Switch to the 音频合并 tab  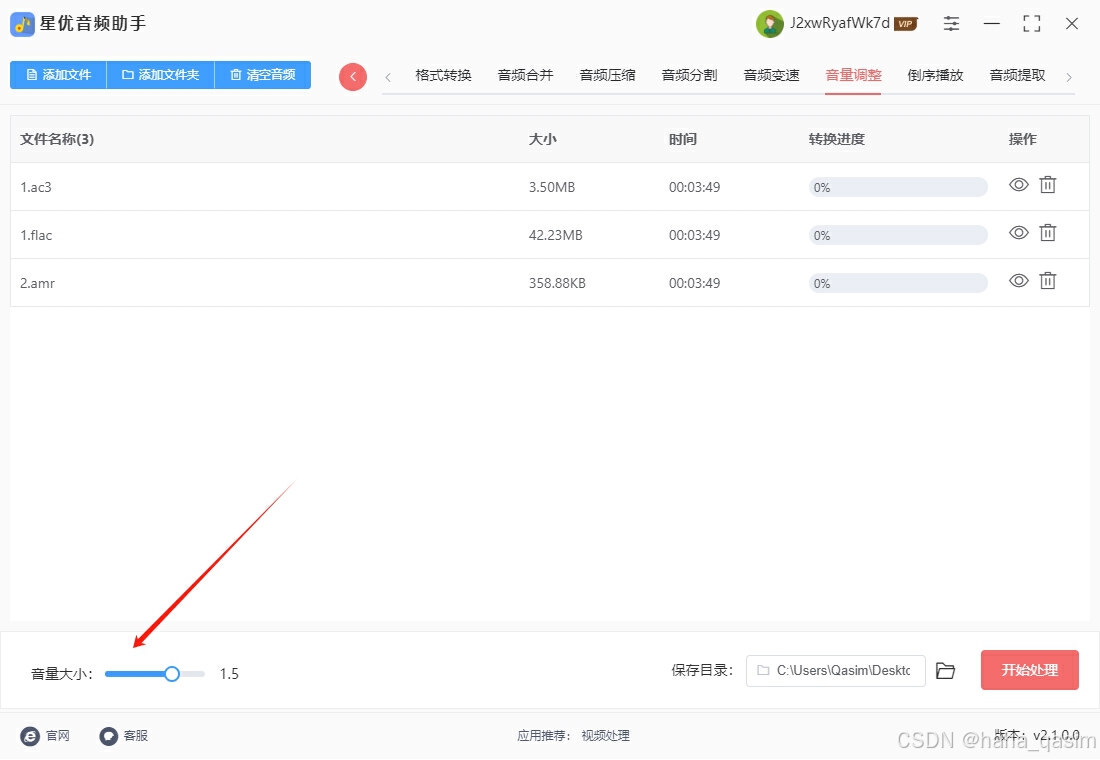pos(525,75)
